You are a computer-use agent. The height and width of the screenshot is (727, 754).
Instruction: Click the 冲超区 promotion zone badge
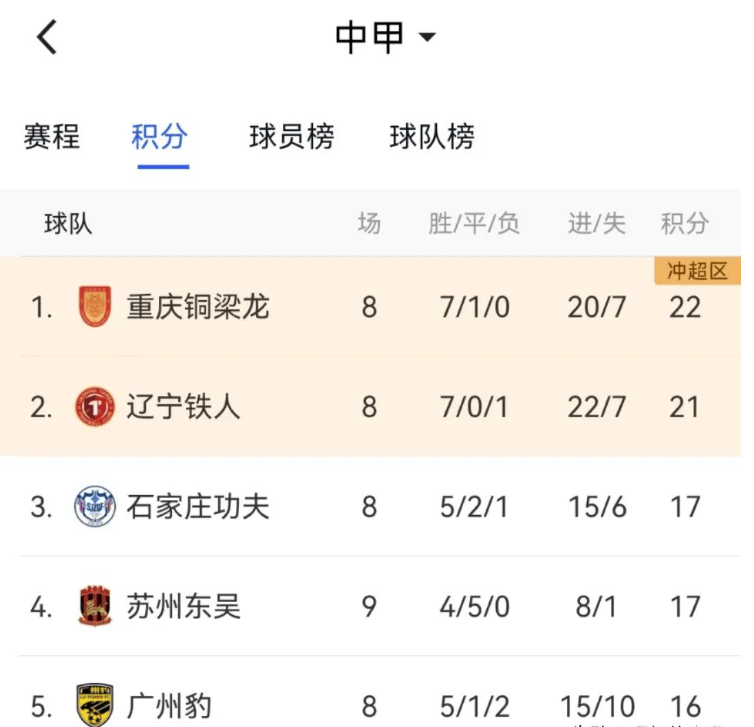697,271
